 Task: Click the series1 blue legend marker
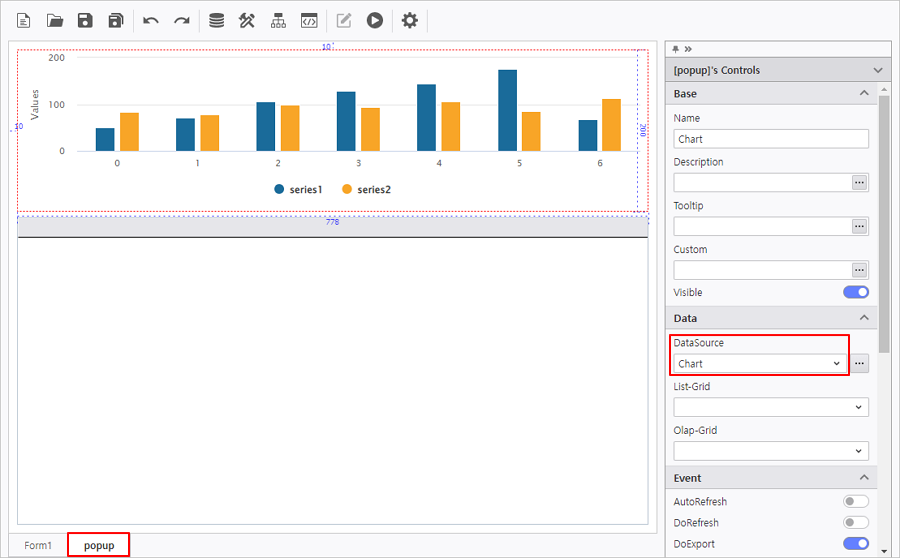pyautogui.click(x=279, y=190)
